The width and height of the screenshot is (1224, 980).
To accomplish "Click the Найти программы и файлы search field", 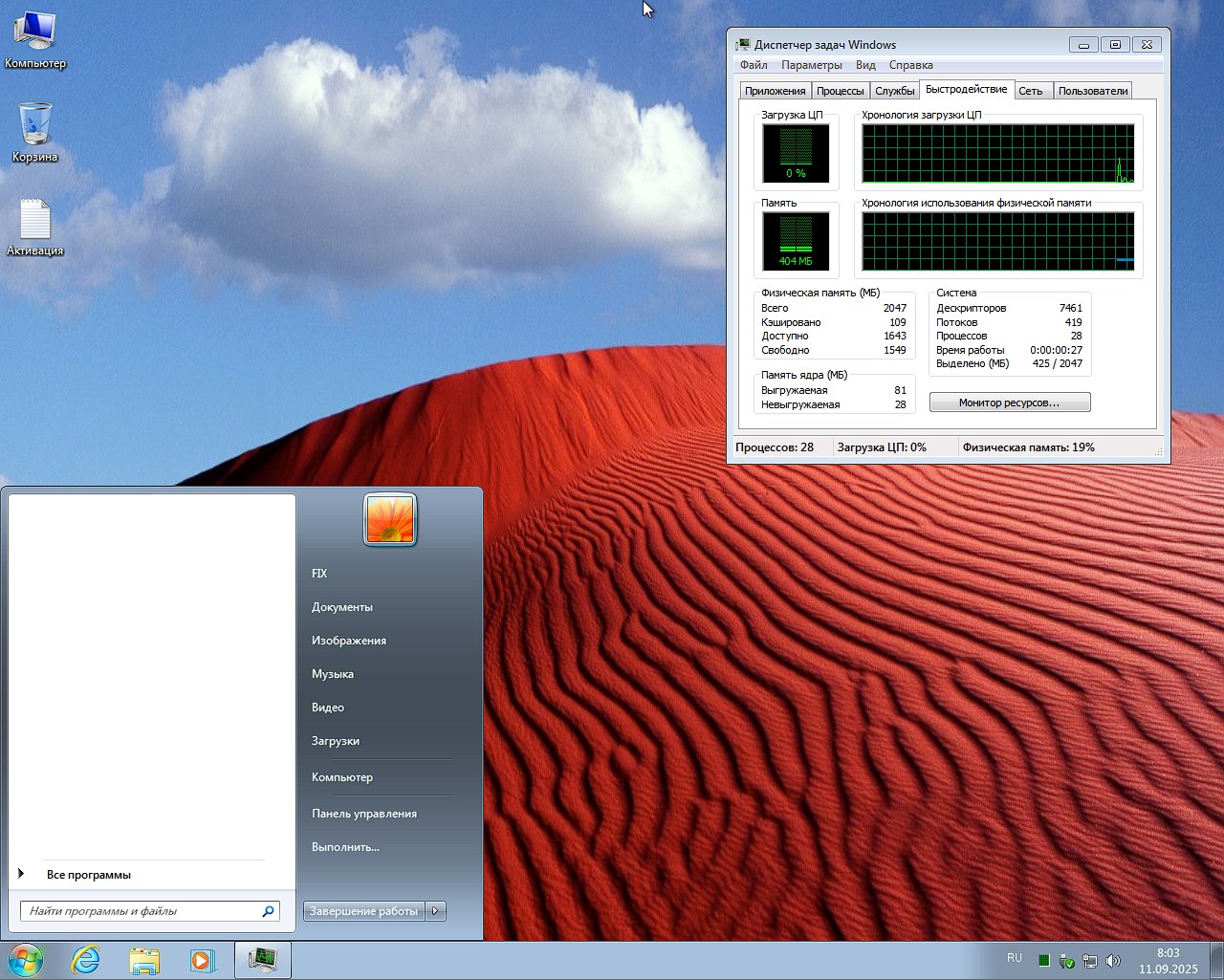I will [142, 911].
